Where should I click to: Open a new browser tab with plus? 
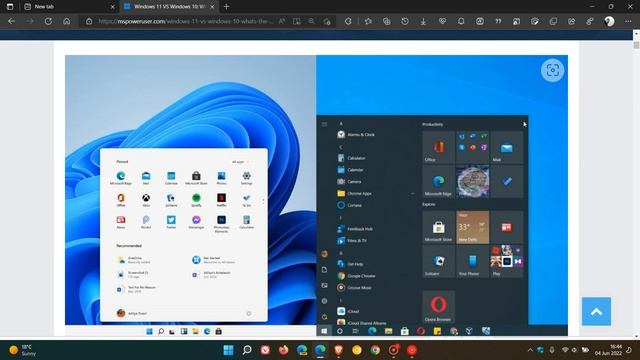(x=227, y=7)
